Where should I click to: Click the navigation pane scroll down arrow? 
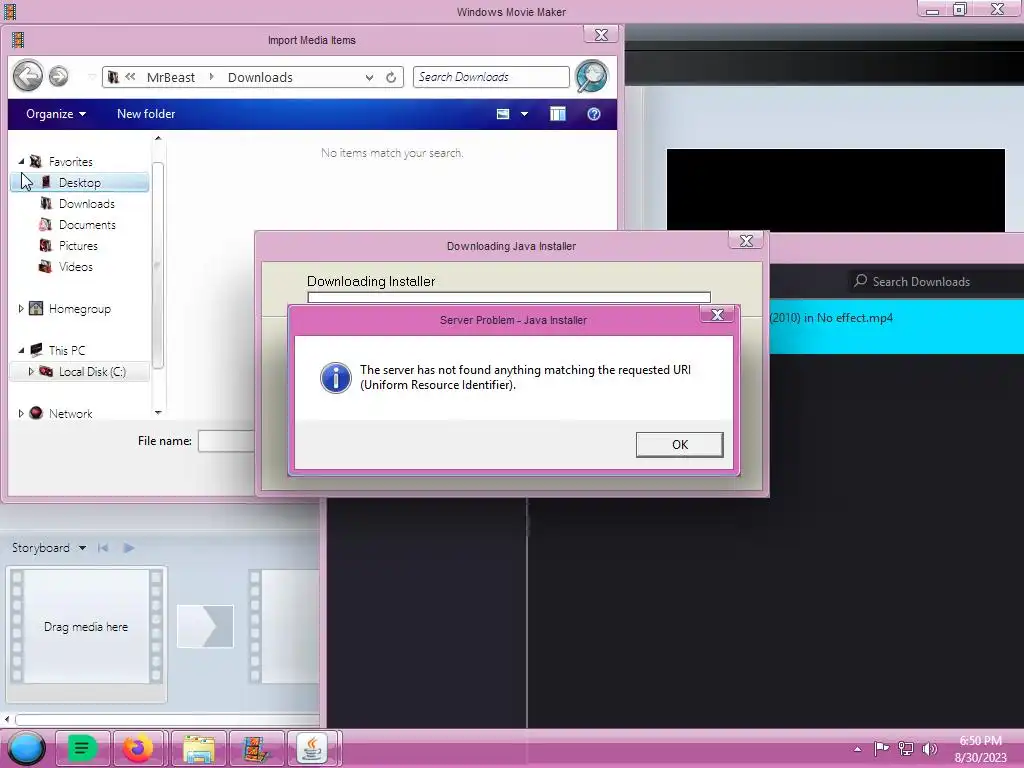click(x=158, y=412)
